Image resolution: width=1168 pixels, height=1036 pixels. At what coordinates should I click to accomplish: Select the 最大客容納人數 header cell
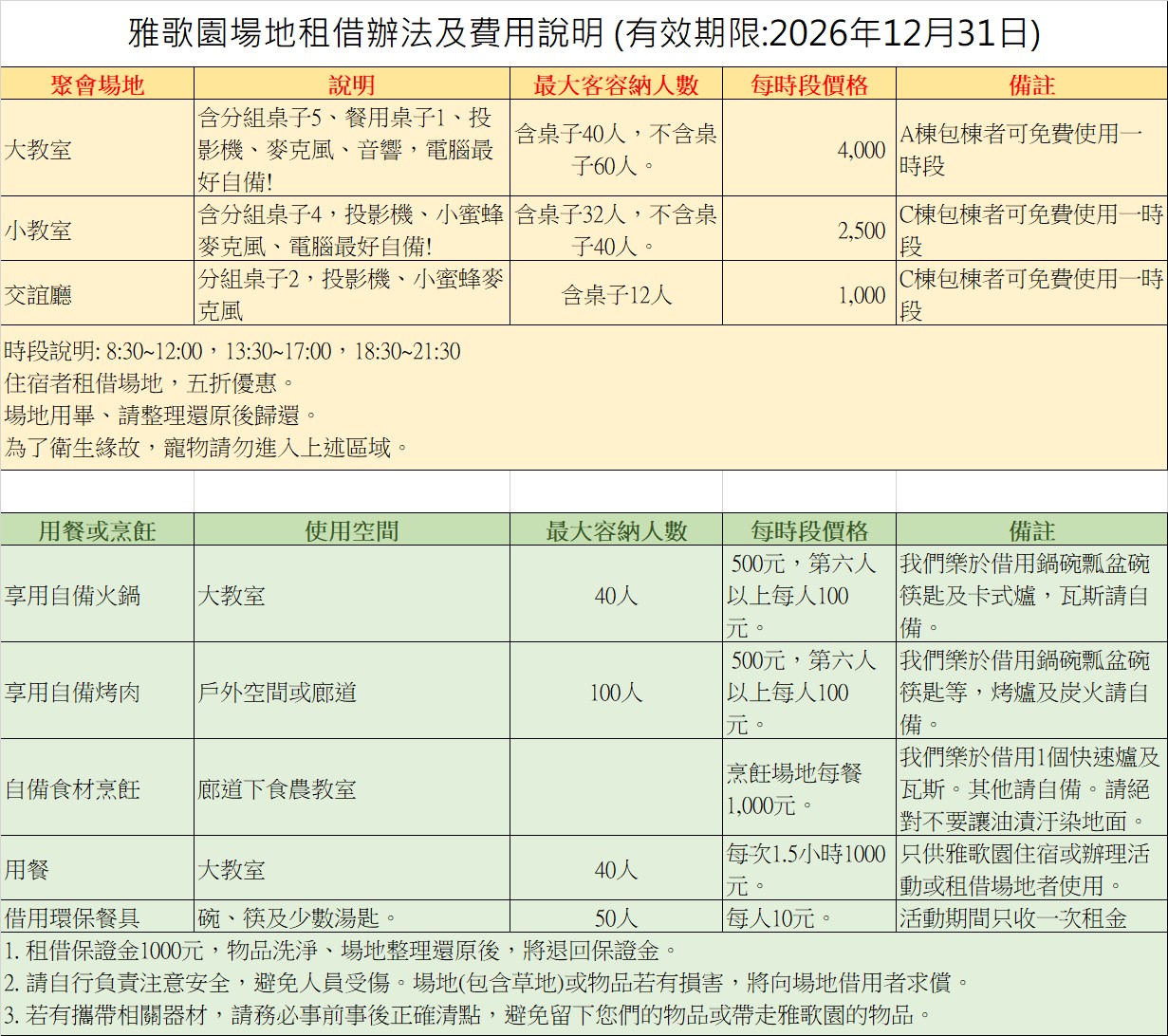click(x=616, y=84)
